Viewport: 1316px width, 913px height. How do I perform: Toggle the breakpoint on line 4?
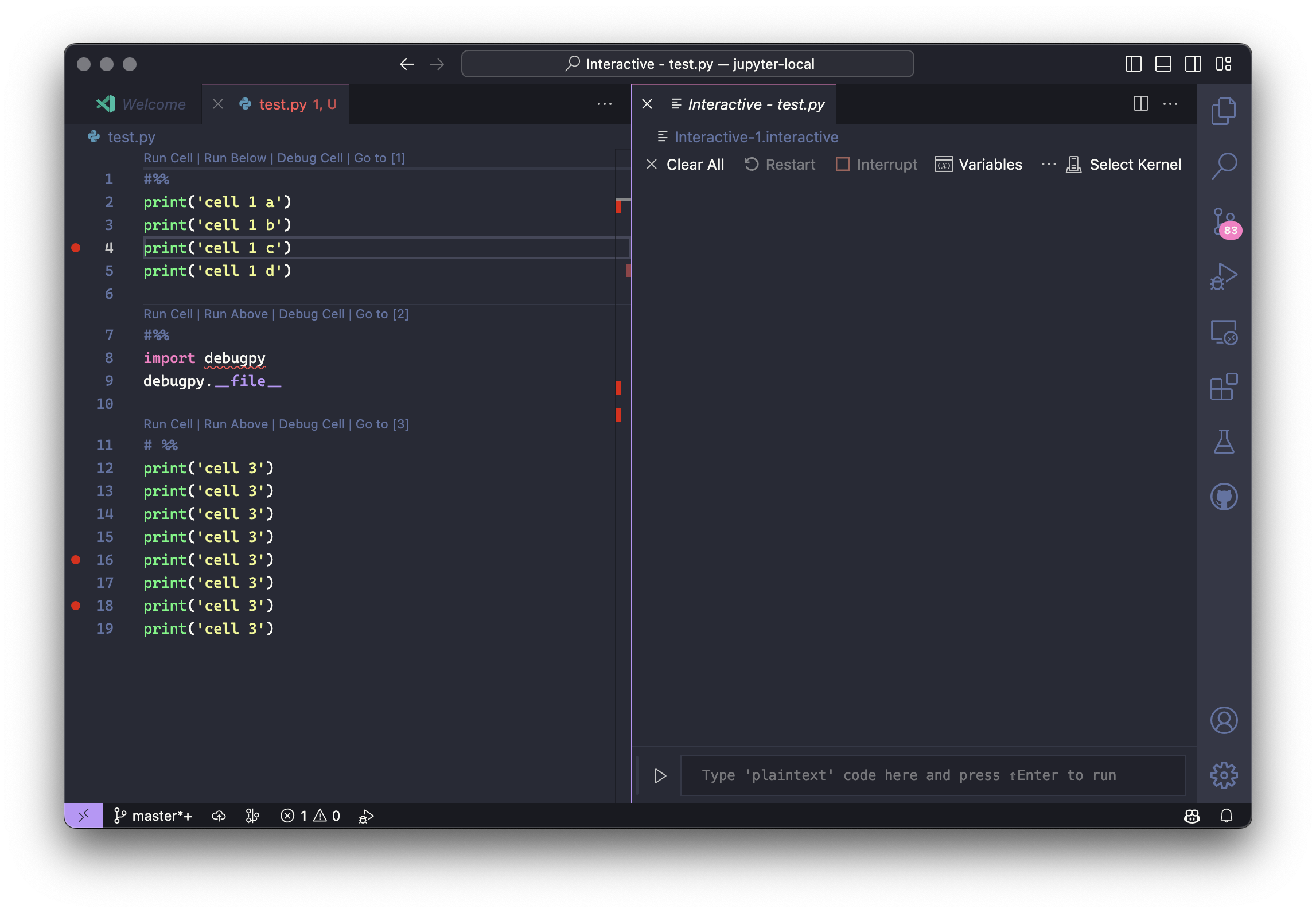[x=76, y=248]
